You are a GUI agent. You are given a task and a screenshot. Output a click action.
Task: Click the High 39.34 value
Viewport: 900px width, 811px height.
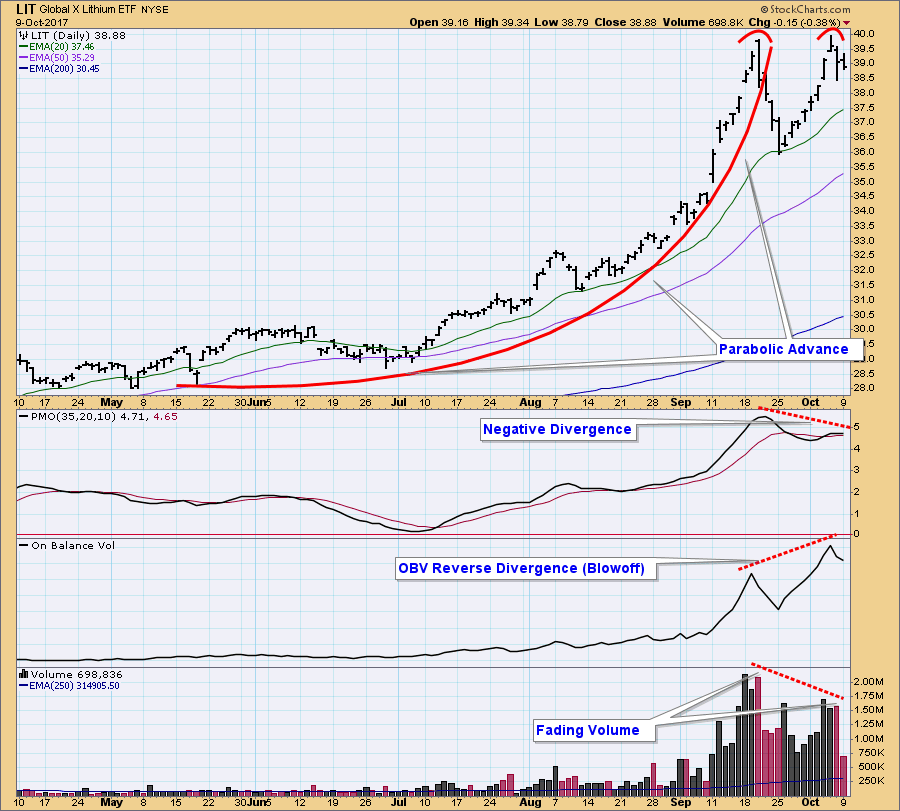(501, 22)
